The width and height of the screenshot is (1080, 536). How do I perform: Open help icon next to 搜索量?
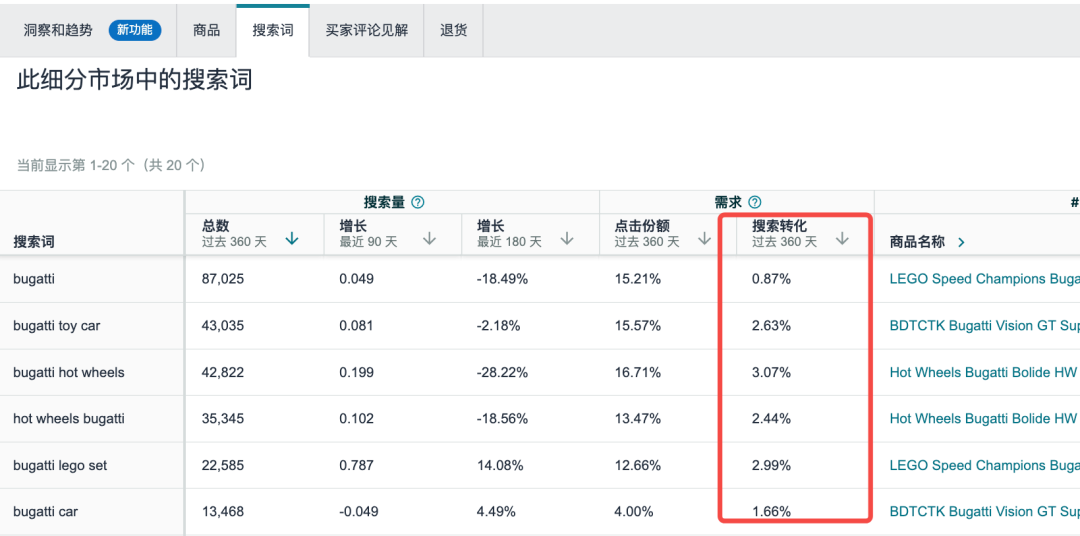click(x=417, y=203)
